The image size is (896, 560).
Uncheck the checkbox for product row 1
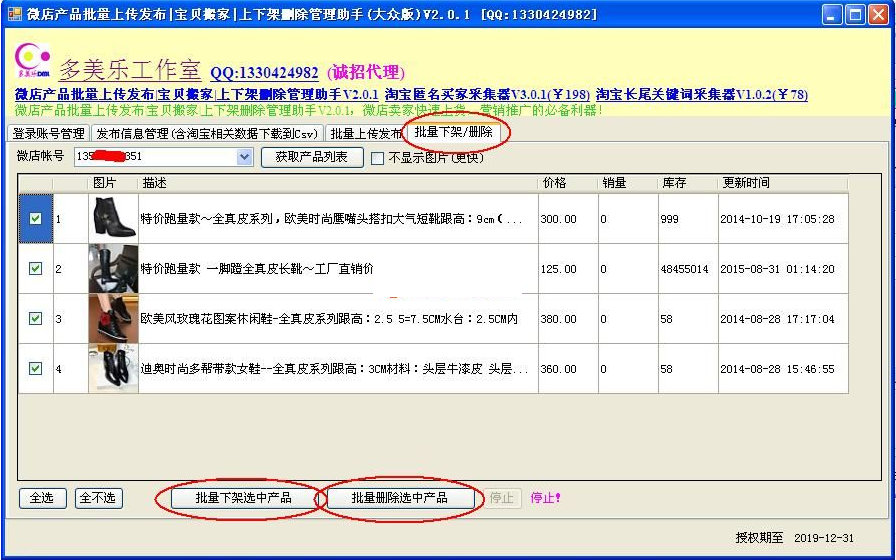pos(36,218)
